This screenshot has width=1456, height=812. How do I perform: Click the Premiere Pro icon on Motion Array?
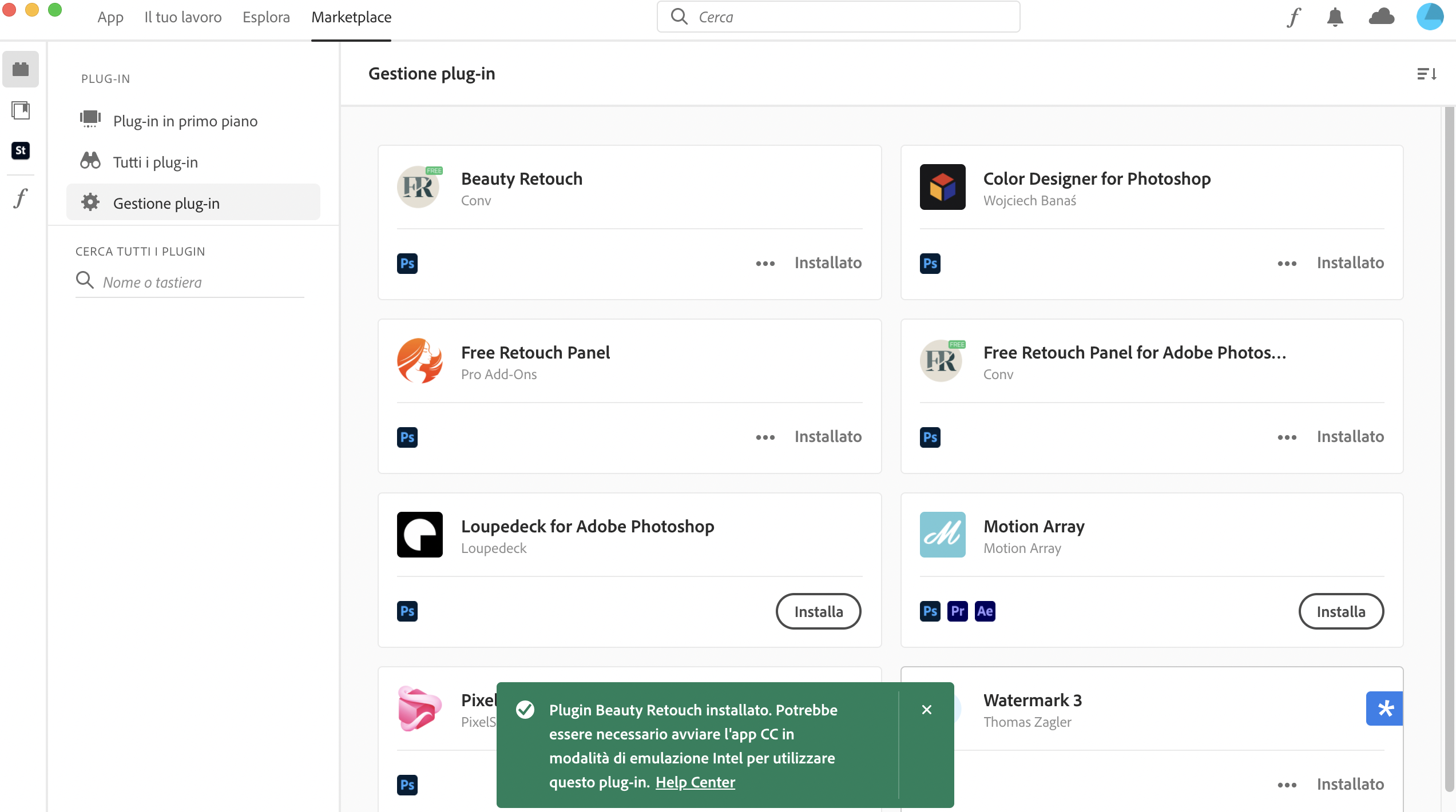click(x=957, y=610)
